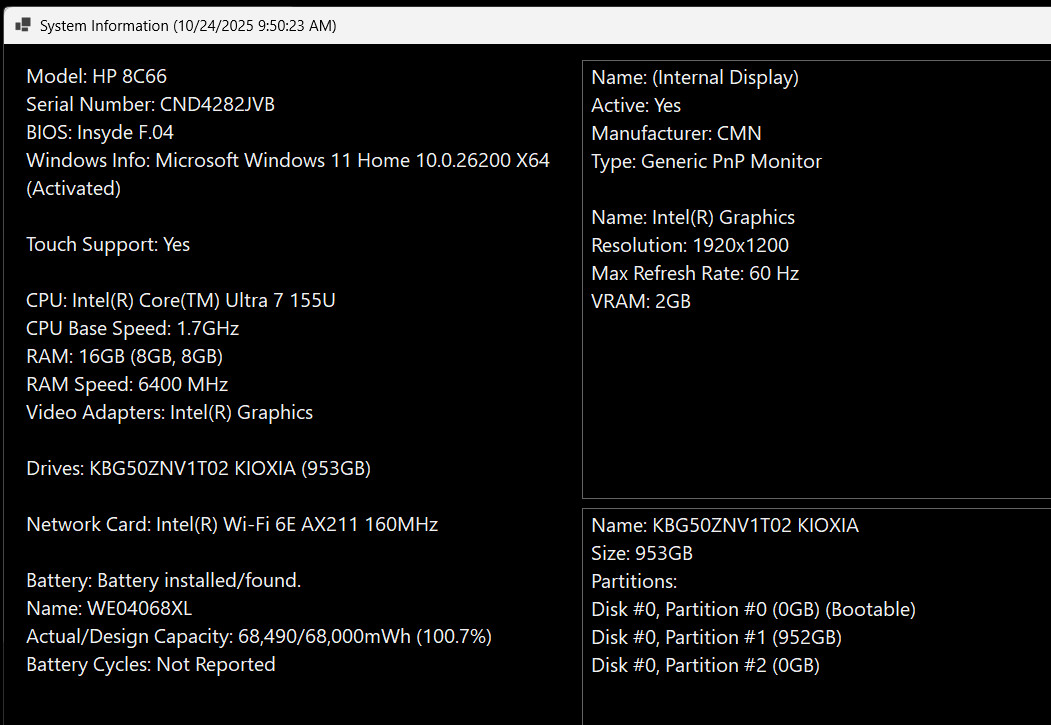
Task: Click the System Information window title icon
Action: tap(23, 25)
